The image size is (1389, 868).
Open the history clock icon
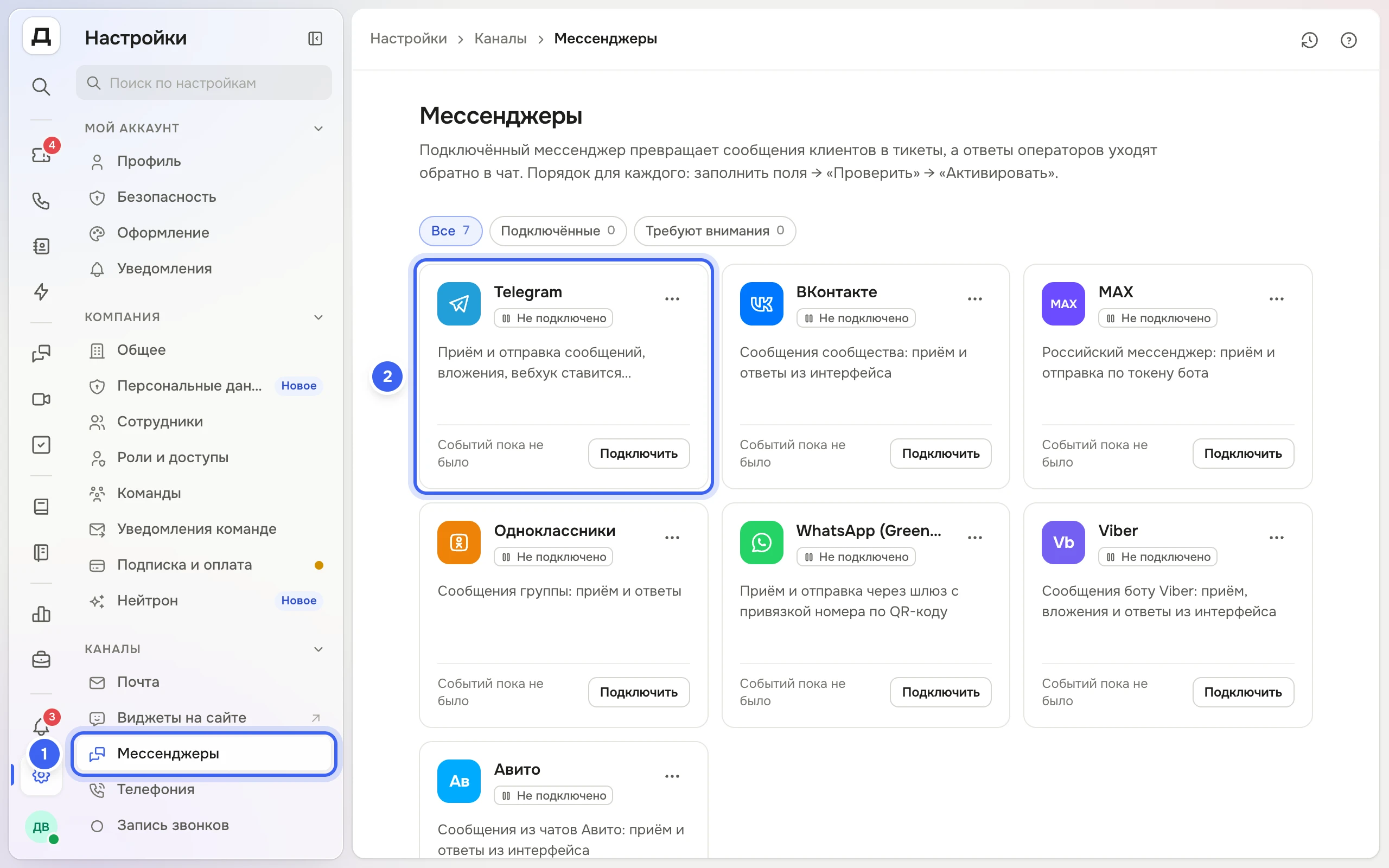[1309, 40]
